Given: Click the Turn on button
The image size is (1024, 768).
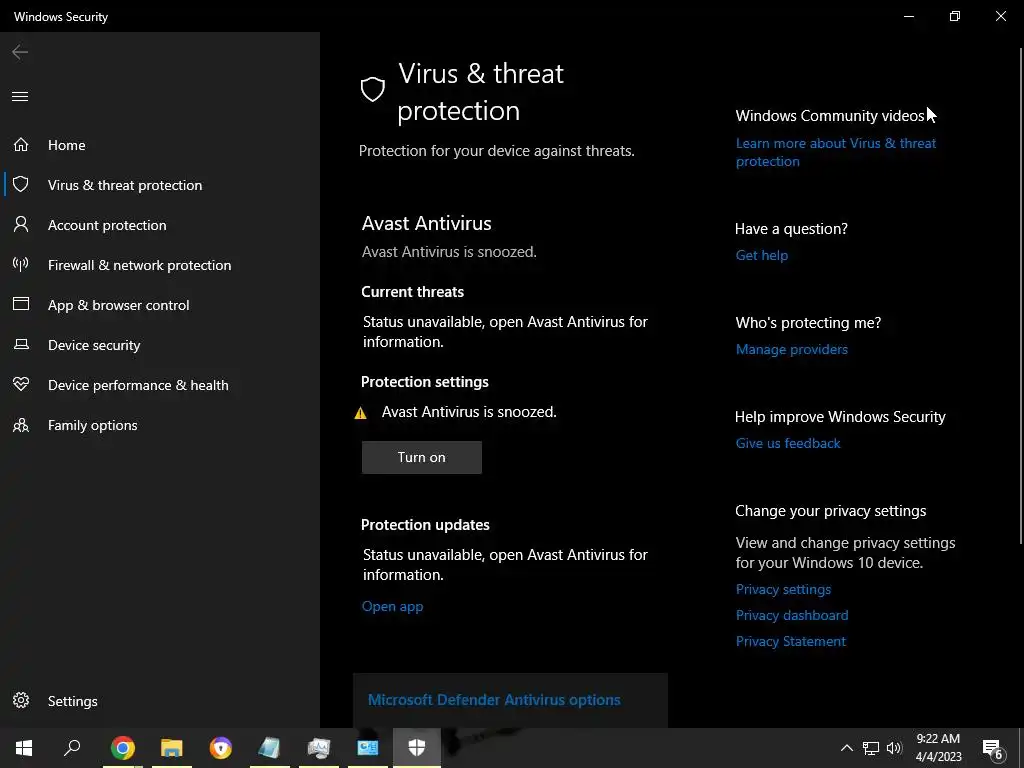Looking at the screenshot, I should coord(422,457).
